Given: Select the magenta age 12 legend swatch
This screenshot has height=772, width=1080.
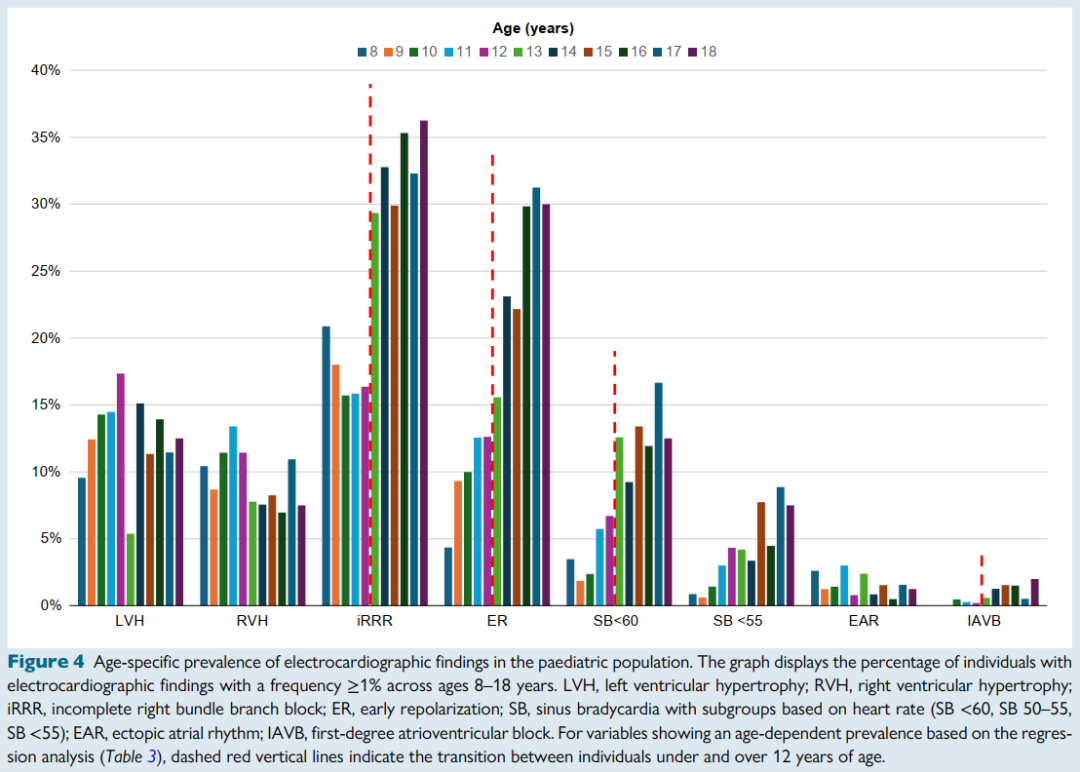Looking at the screenshot, I should point(494,51).
